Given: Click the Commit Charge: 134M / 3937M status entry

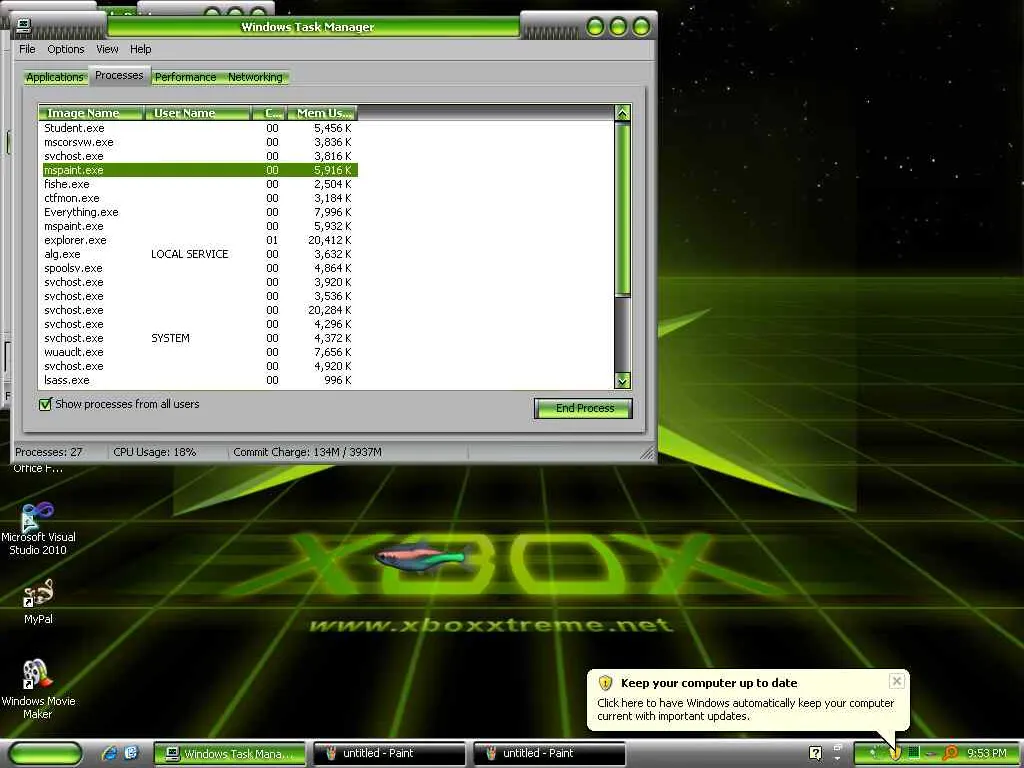Looking at the screenshot, I should coord(308,452).
